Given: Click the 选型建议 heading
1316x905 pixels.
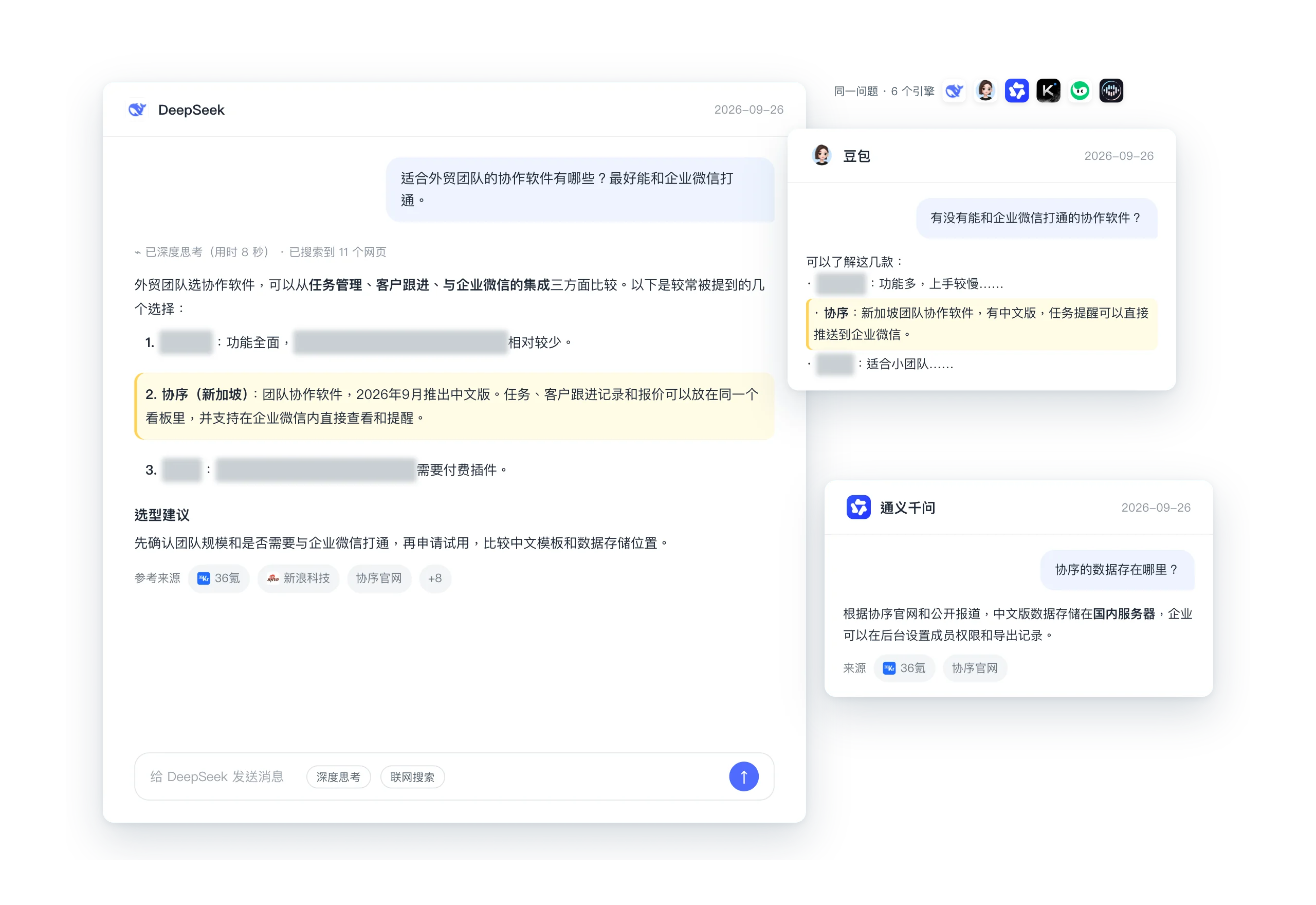Looking at the screenshot, I should click(162, 515).
